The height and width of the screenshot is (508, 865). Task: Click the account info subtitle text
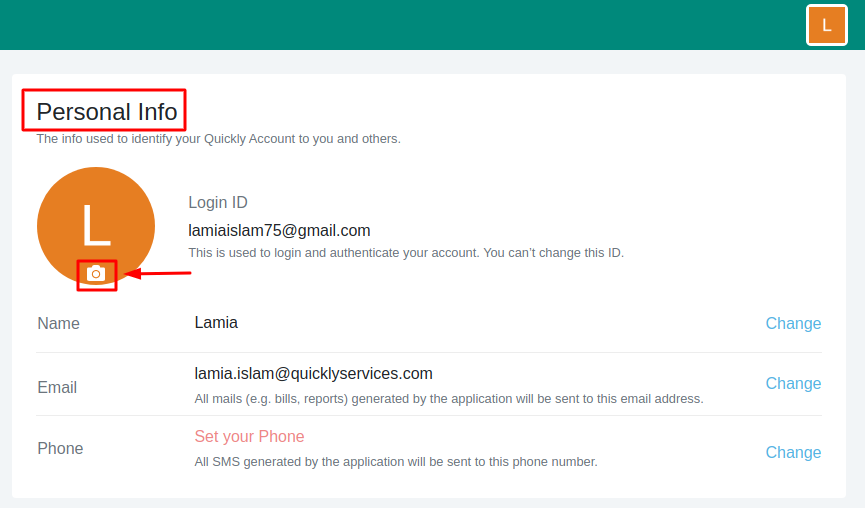(x=218, y=139)
